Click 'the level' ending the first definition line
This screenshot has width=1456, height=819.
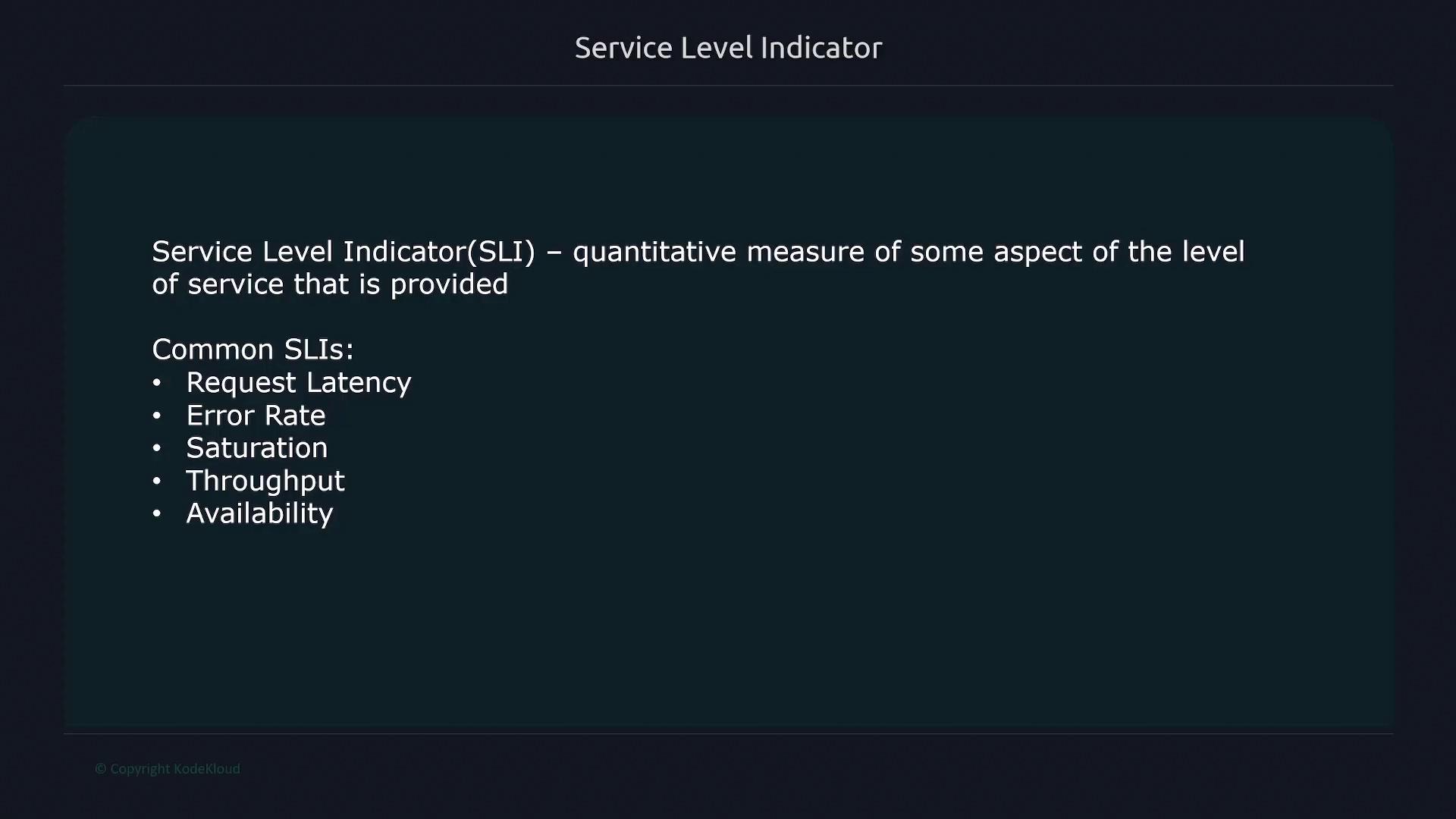click(x=1185, y=252)
